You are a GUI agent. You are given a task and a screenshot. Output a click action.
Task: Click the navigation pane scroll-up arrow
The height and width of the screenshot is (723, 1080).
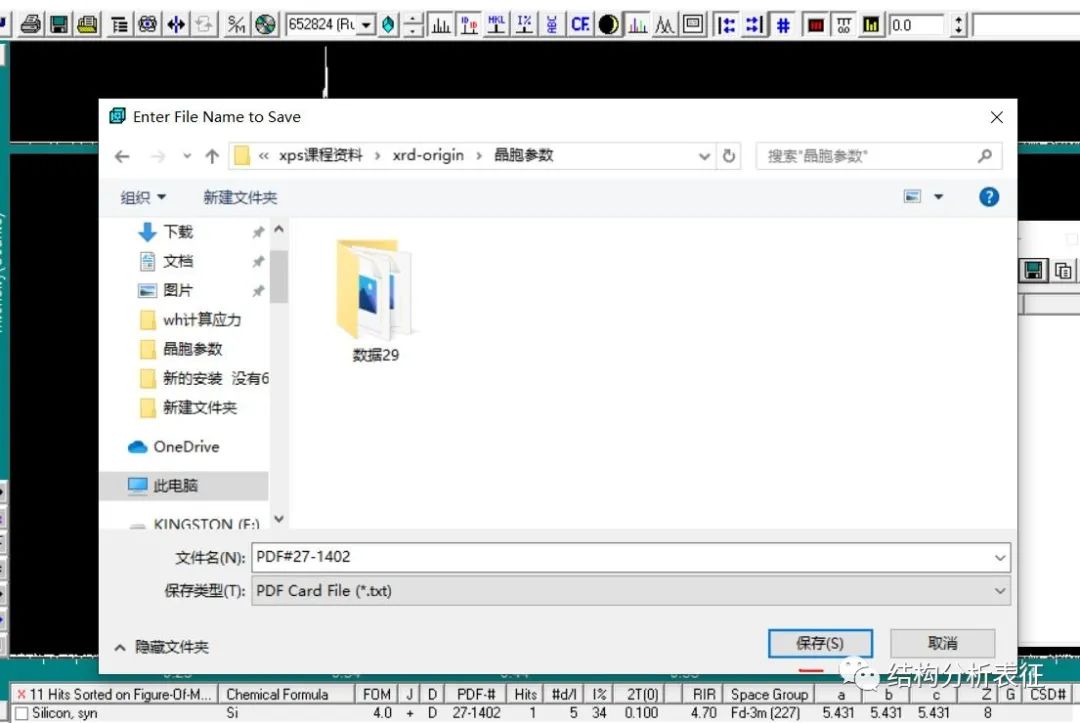(x=279, y=229)
